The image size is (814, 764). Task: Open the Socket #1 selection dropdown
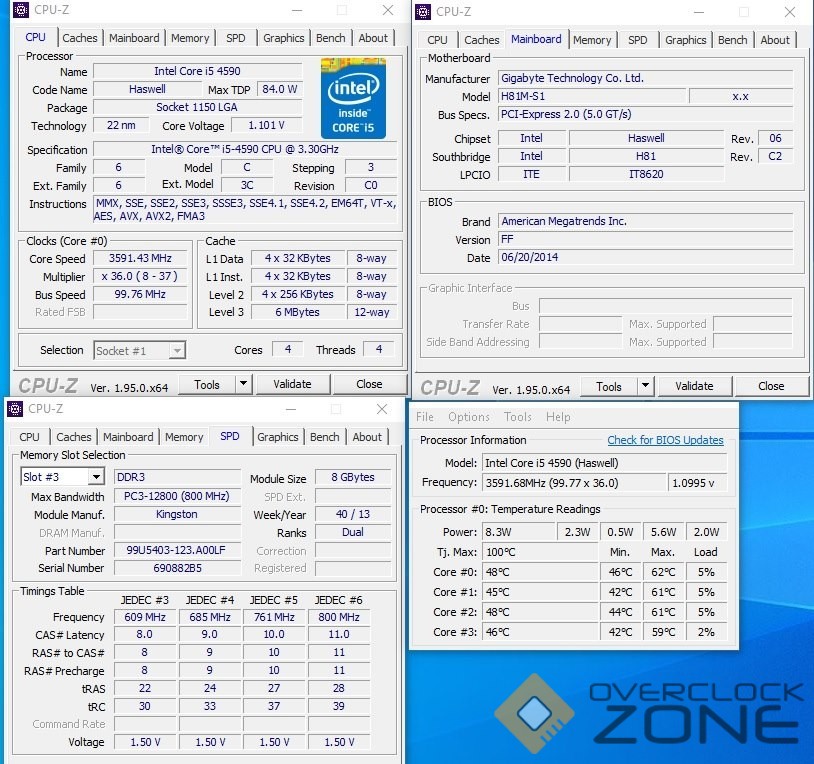[x=139, y=350]
